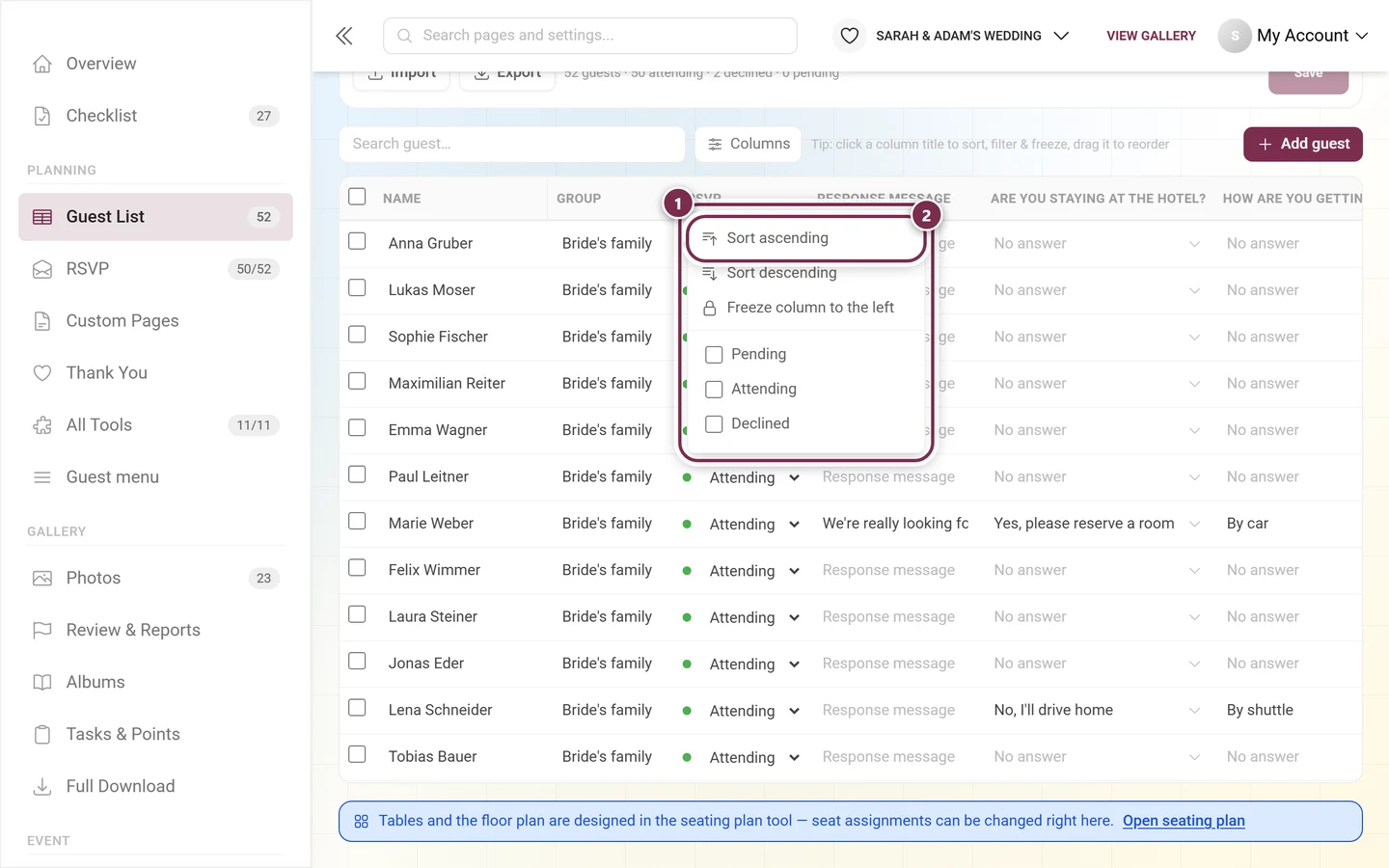Open RSVP status dropdown for Tobias Bauer

[x=754, y=758]
